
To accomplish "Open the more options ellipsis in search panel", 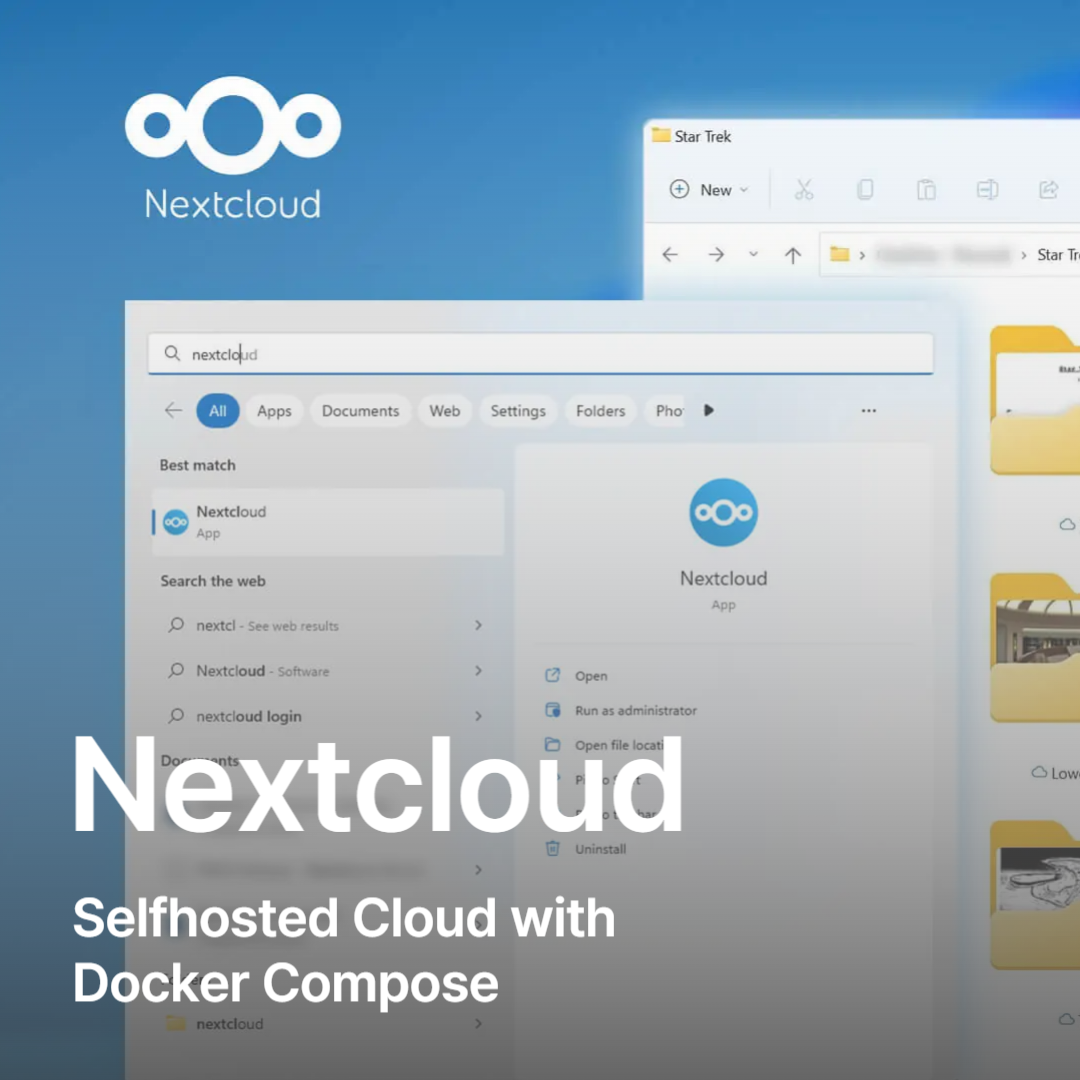I will coord(868,410).
